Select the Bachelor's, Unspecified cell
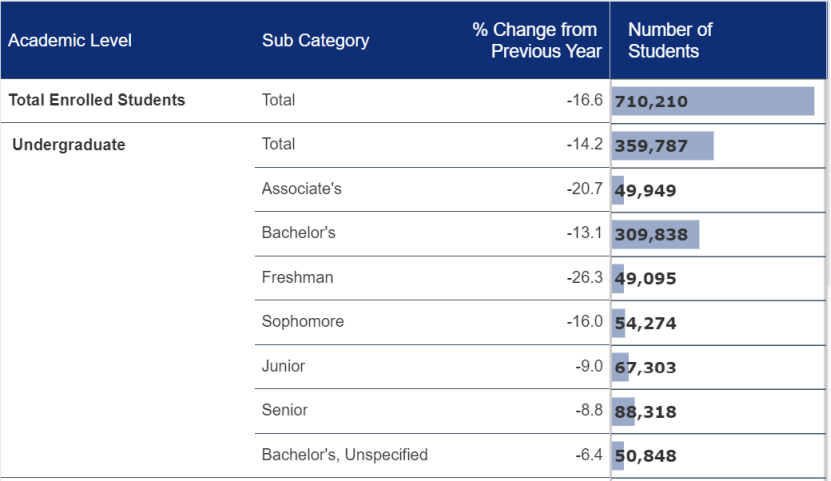The height and width of the screenshot is (481, 831). tap(345, 455)
